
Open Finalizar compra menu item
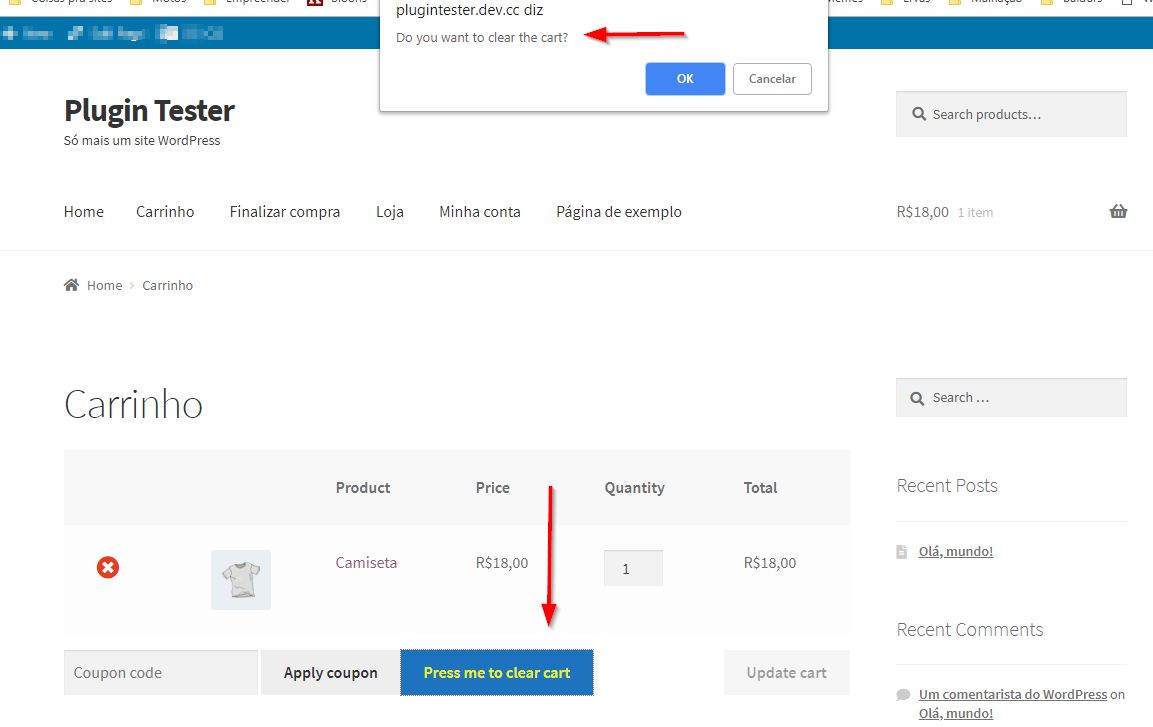[x=285, y=212]
